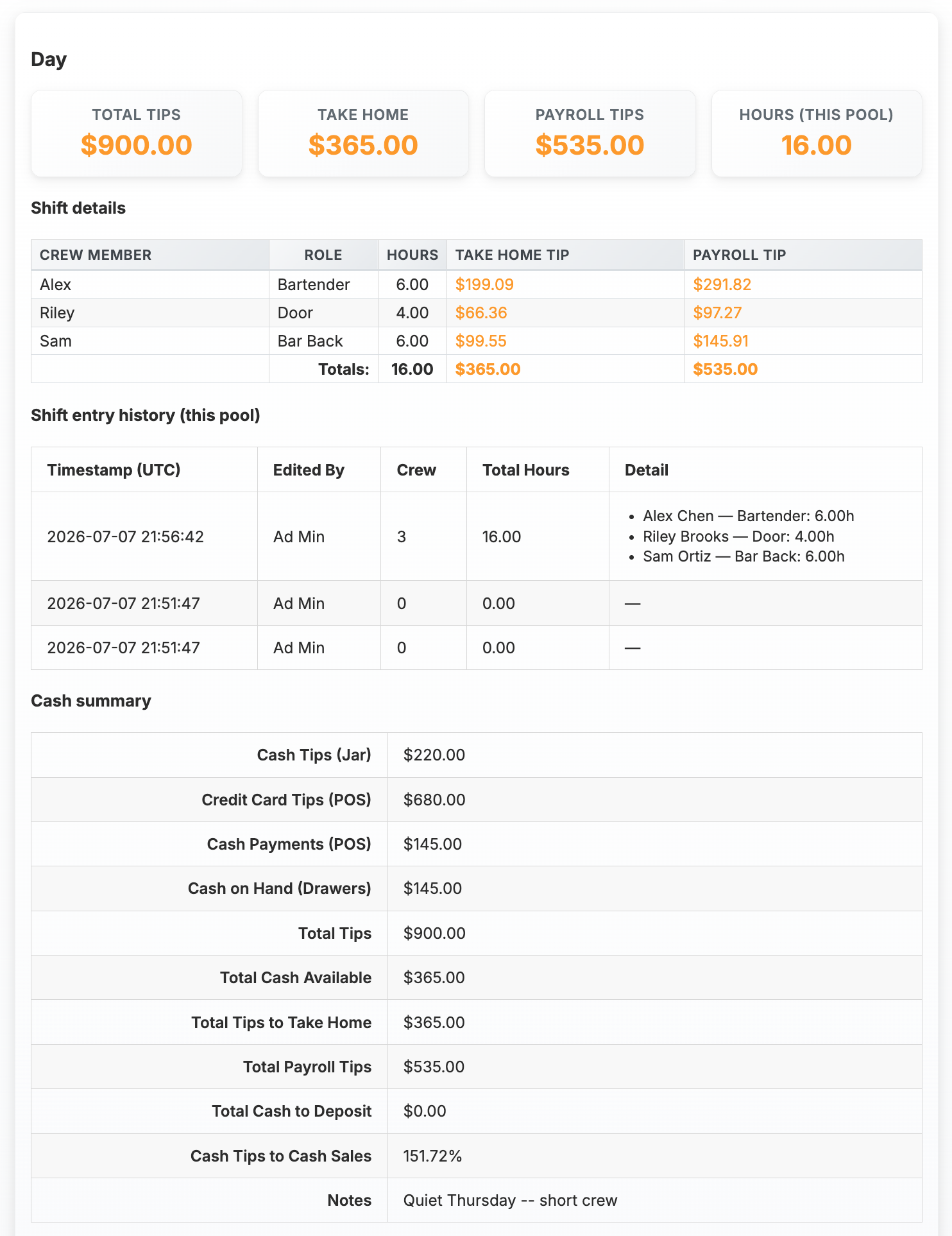Click the Shift entry history heading
The height and width of the screenshot is (1236, 952).
pos(146,415)
